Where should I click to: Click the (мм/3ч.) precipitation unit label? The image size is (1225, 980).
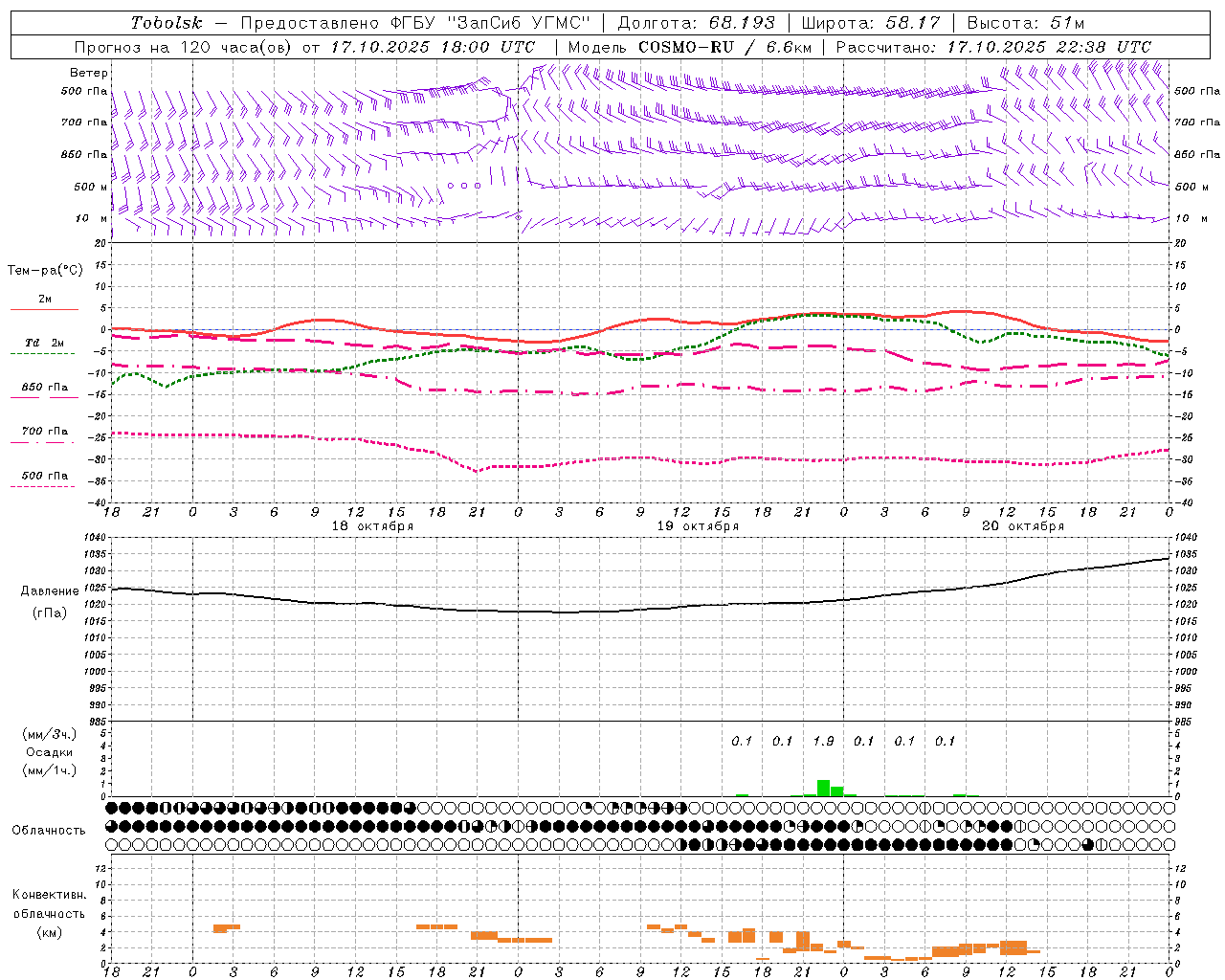(x=49, y=734)
